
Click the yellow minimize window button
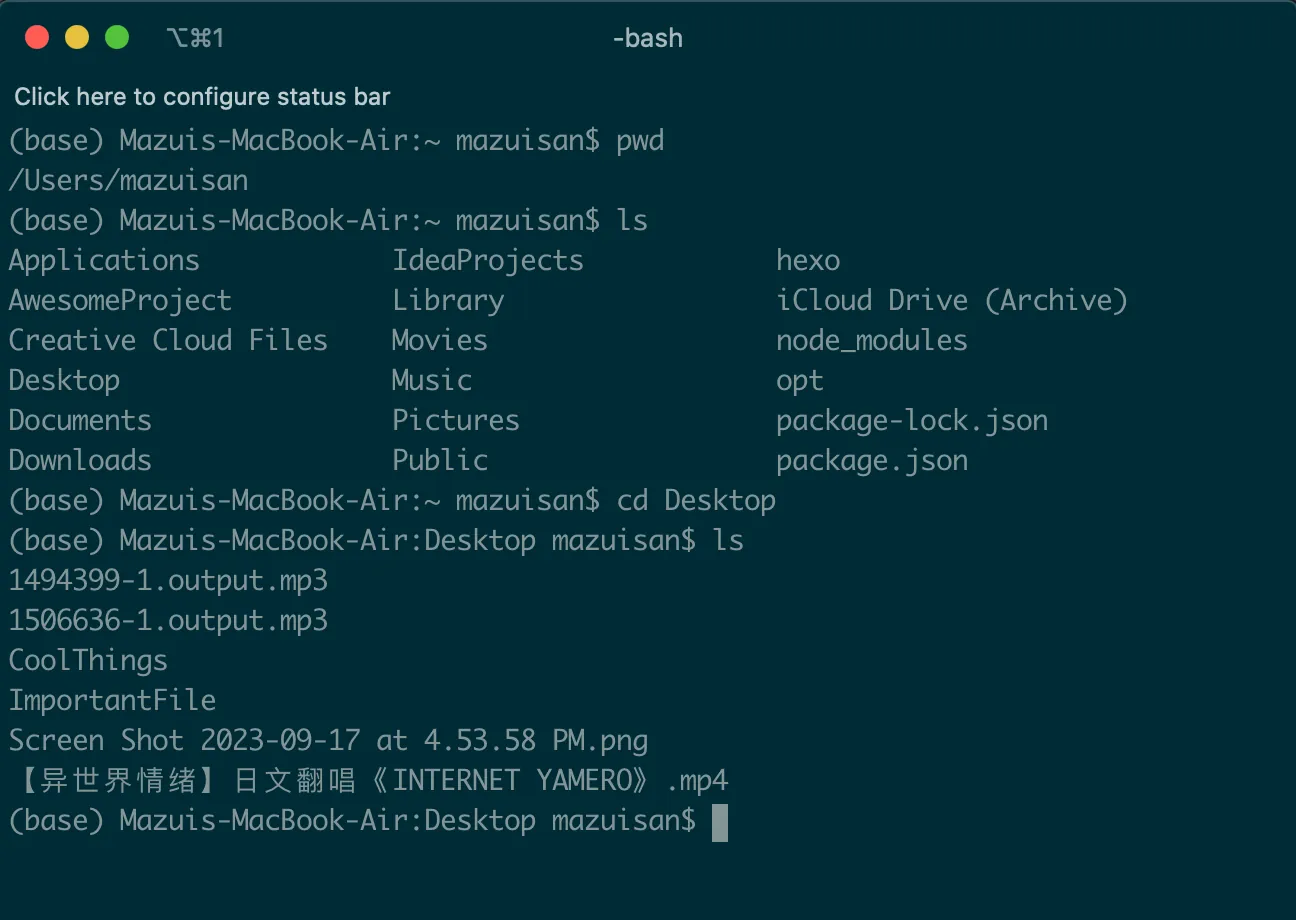pos(77,38)
